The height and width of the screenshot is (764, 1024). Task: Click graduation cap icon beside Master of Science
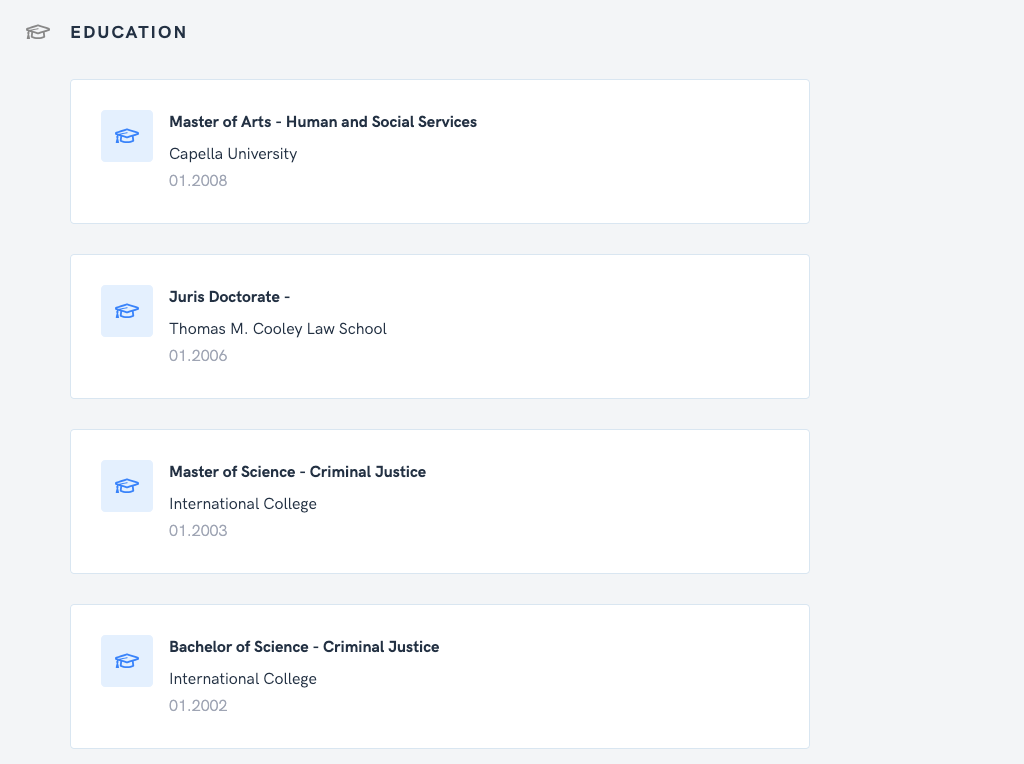pyautogui.click(x=127, y=486)
